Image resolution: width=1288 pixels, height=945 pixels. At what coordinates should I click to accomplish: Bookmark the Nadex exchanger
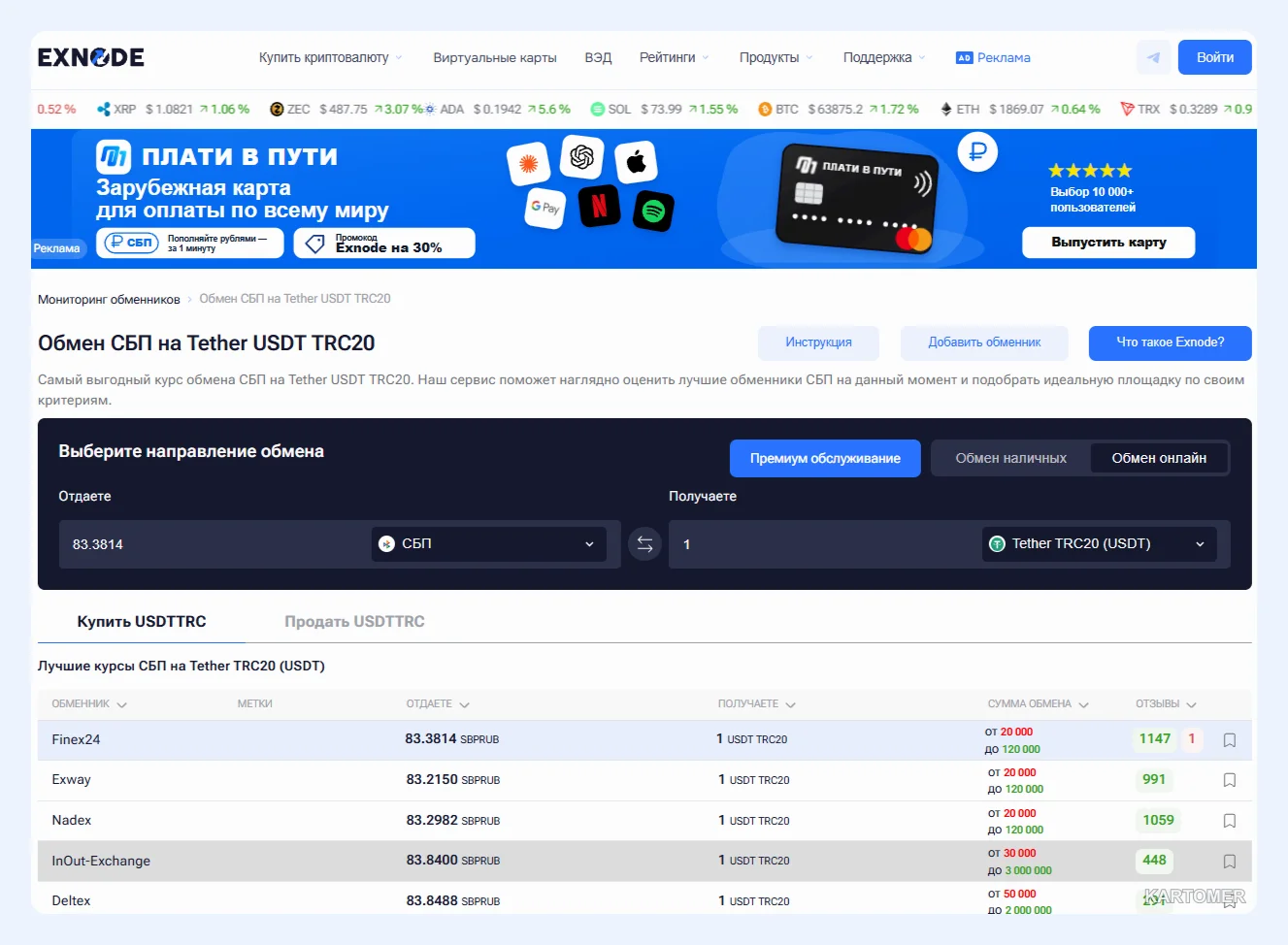pyautogui.click(x=1230, y=821)
